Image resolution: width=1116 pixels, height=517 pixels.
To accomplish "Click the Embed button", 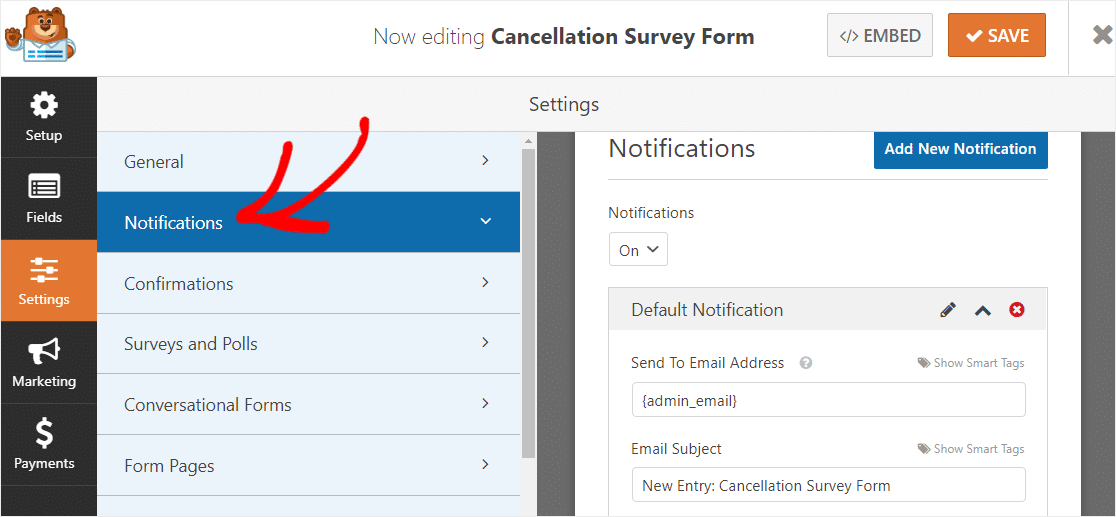I will (x=880, y=36).
